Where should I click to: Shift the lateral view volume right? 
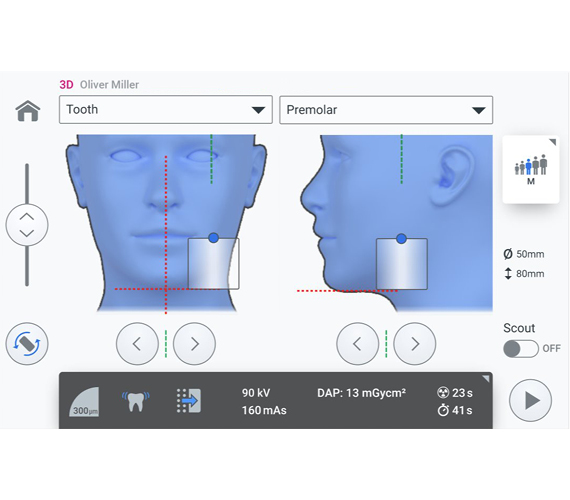[415, 344]
